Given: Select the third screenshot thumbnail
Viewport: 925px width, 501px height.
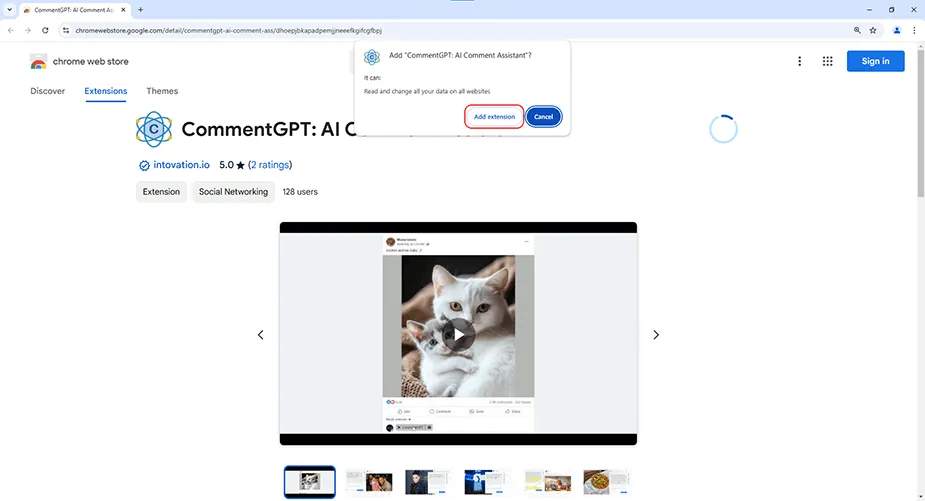Looking at the screenshot, I should point(428,482).
